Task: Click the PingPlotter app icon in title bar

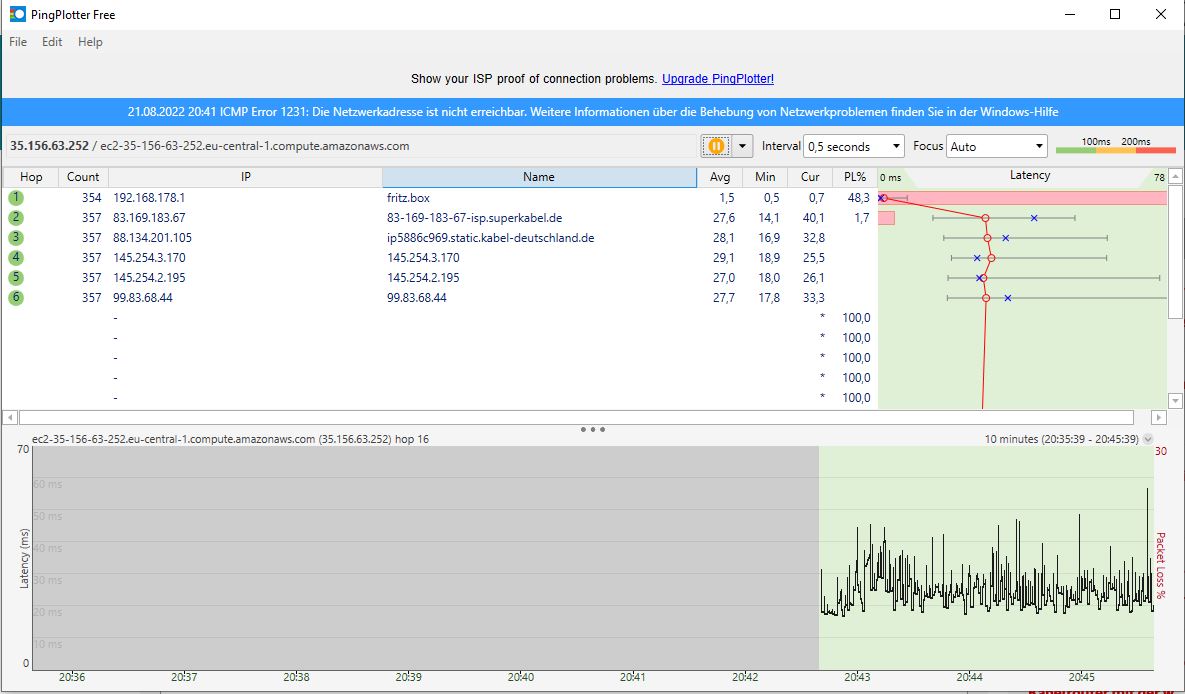Action: coord(17,14)
